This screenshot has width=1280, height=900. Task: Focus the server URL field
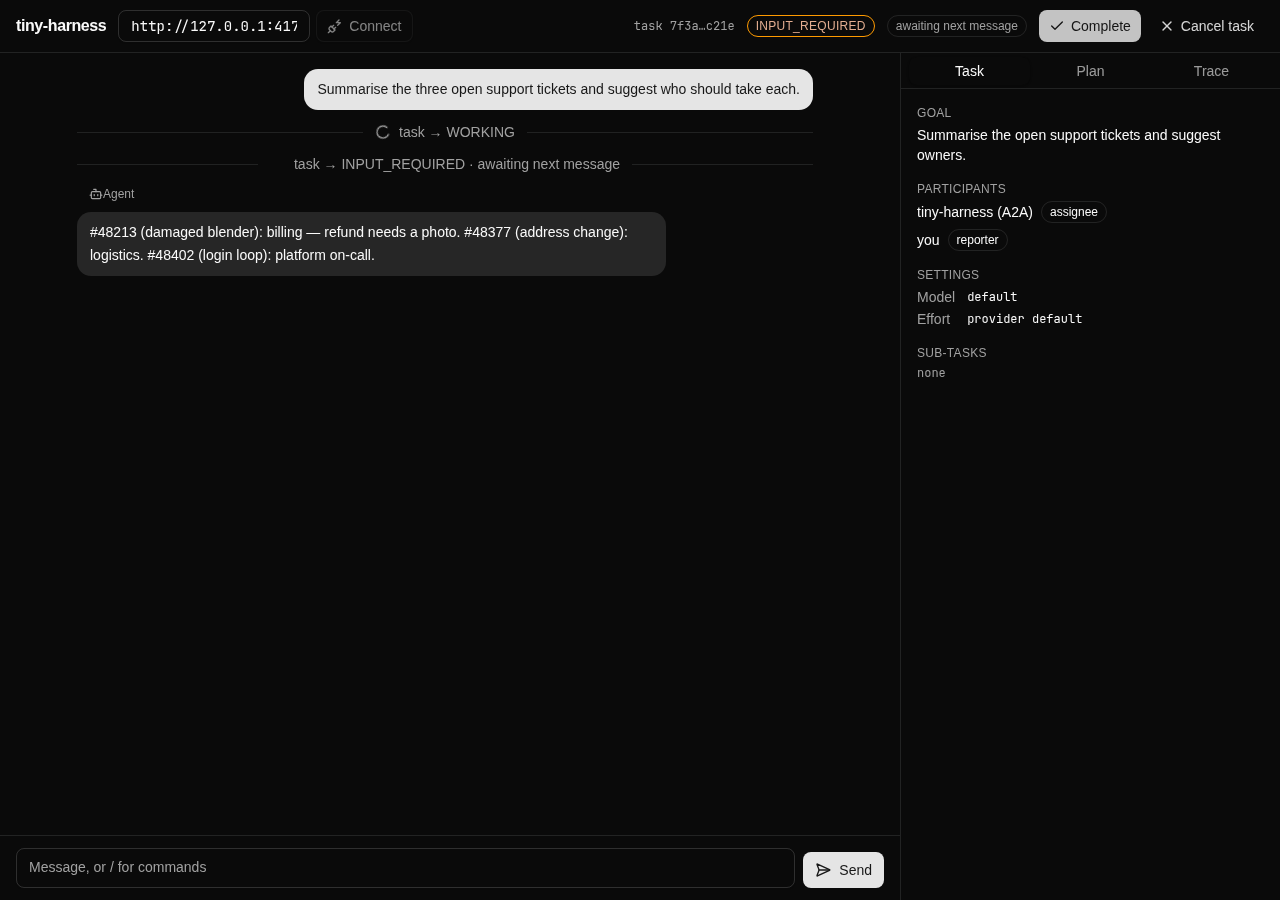coord(214,26)
